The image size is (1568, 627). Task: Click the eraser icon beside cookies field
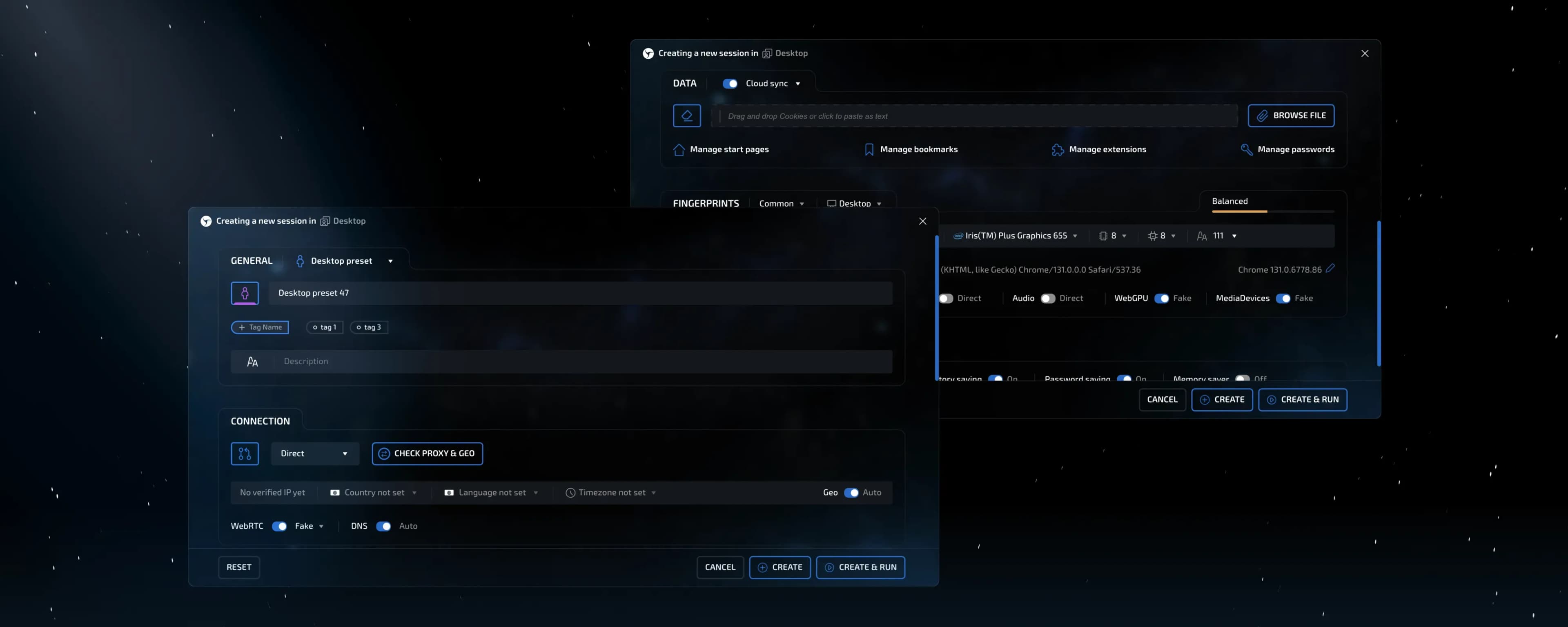pos(686,116)
